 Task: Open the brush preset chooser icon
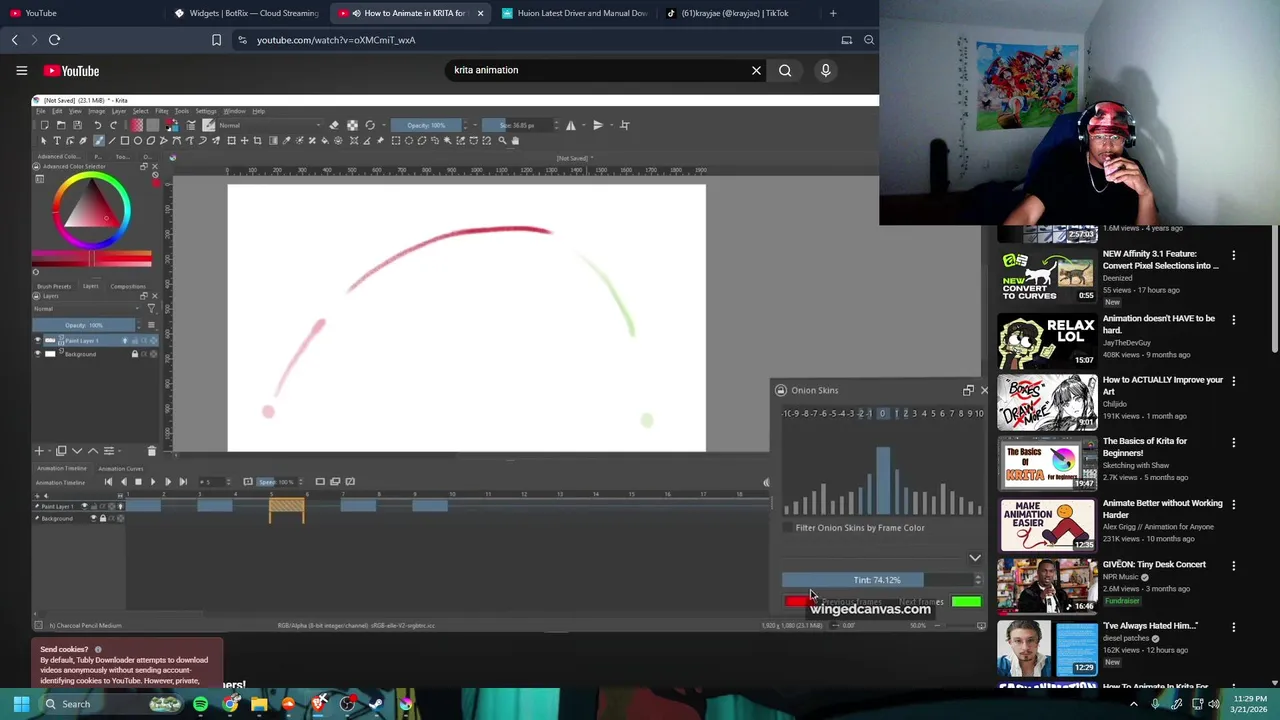coord(208,125)
